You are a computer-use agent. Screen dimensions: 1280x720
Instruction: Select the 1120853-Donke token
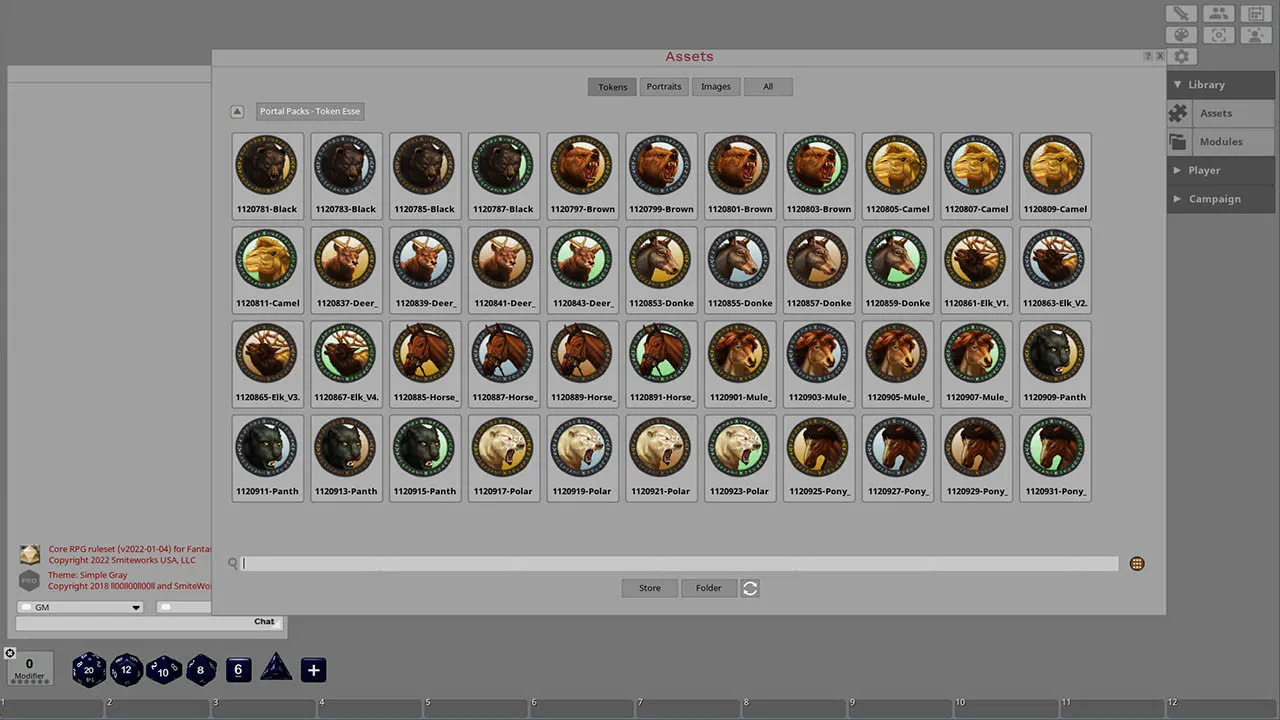[661, 269]
